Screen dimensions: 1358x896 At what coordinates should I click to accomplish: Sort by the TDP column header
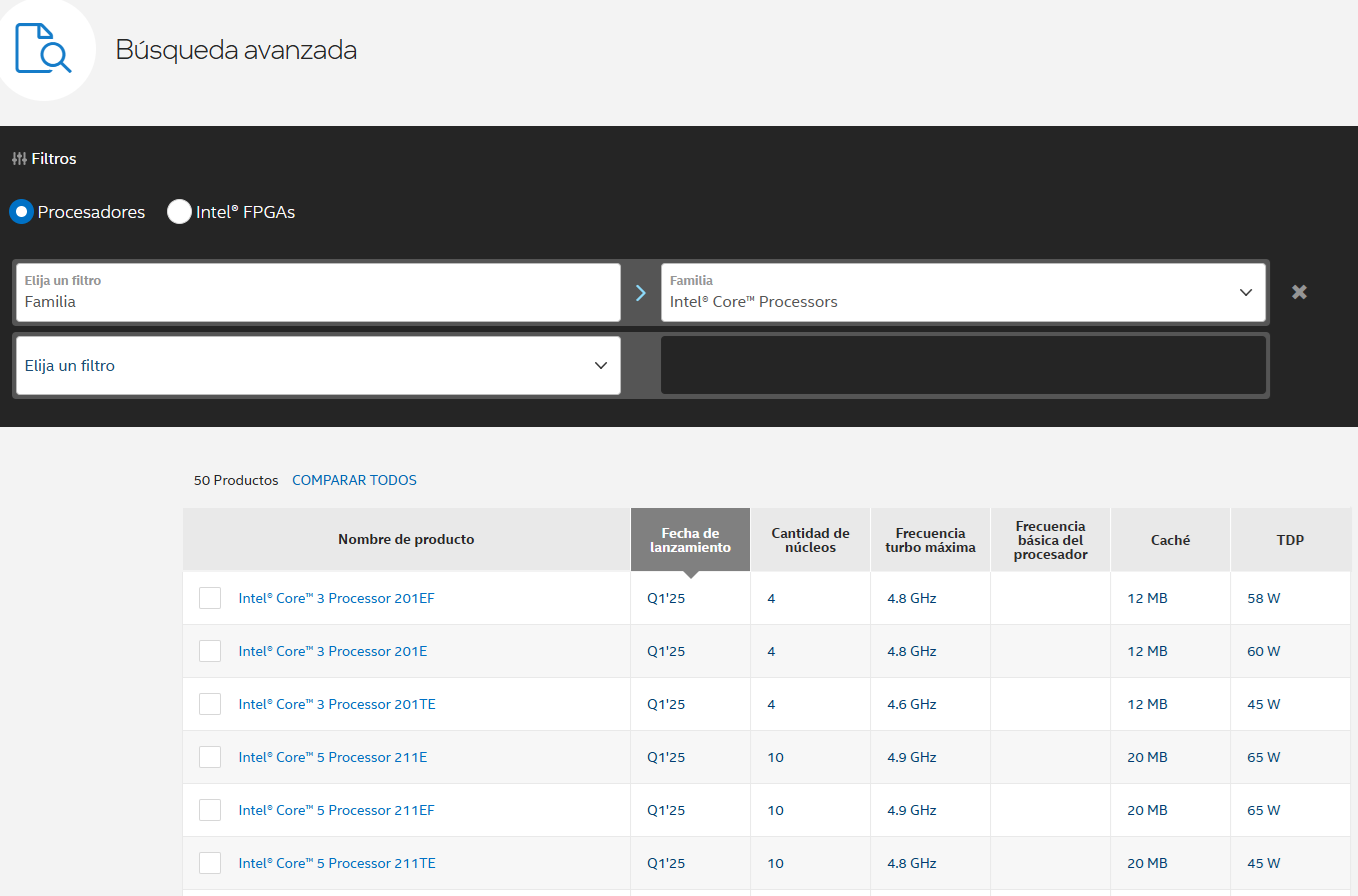1290,540
